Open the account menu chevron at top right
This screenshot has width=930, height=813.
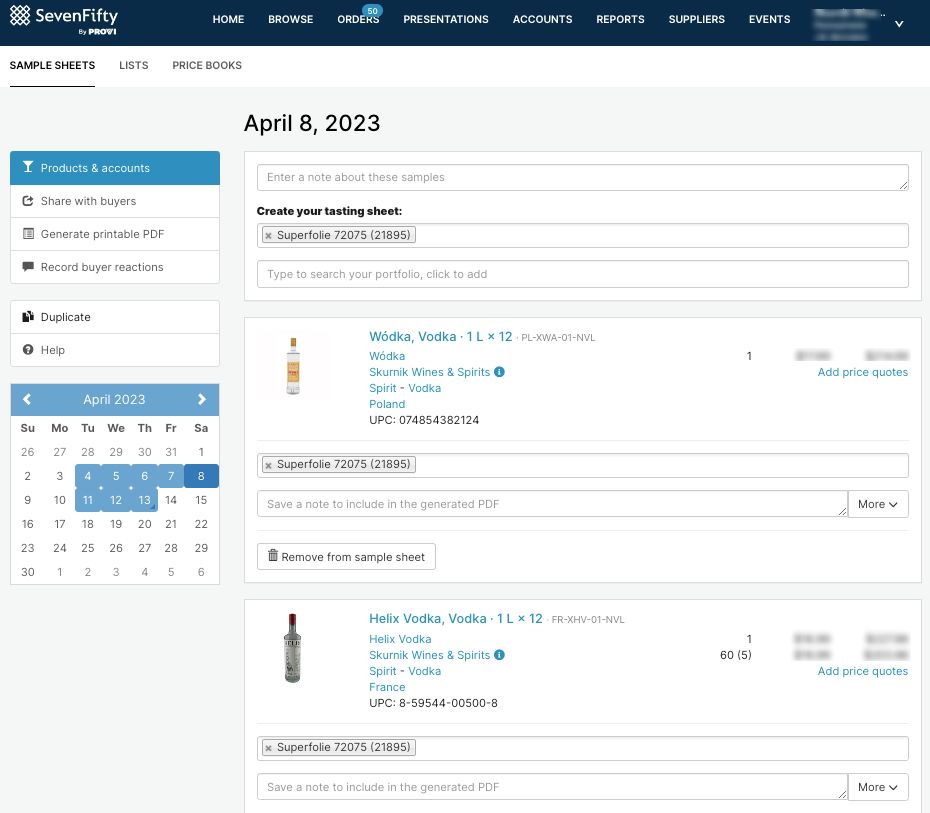coord(899,22)
